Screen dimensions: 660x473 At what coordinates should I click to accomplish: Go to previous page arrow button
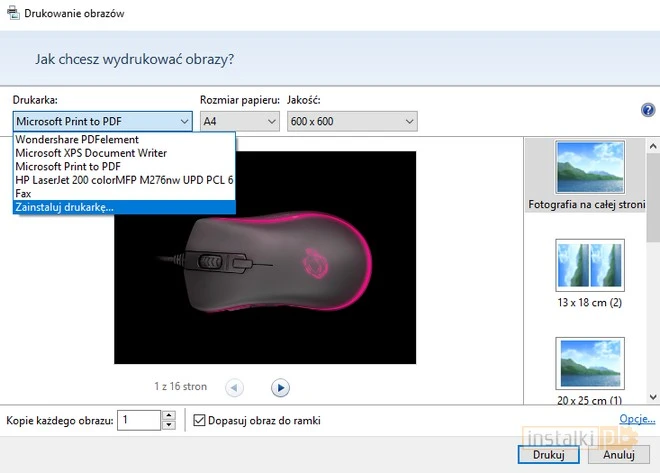[x=234, y=387]
